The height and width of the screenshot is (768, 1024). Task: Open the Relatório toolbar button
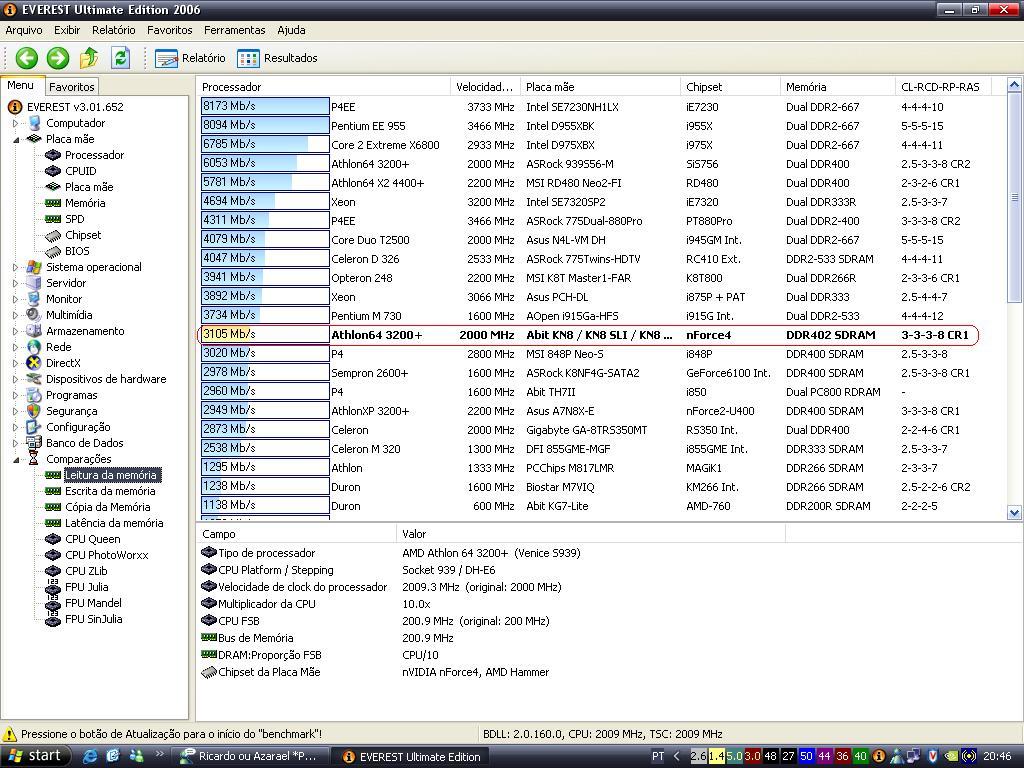pos(190,58)
